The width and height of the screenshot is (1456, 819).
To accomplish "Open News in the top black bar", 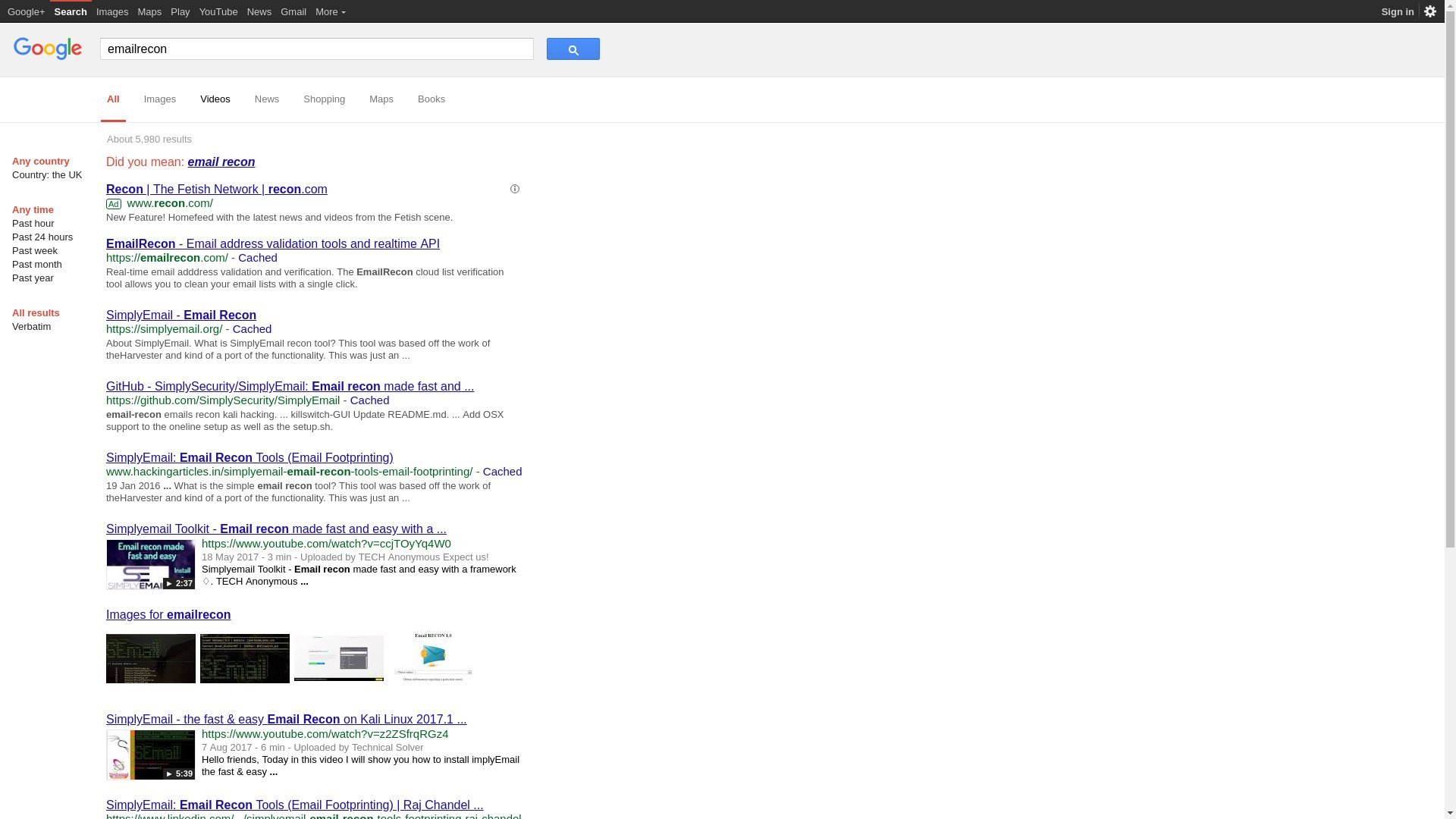I will [259, 11].
